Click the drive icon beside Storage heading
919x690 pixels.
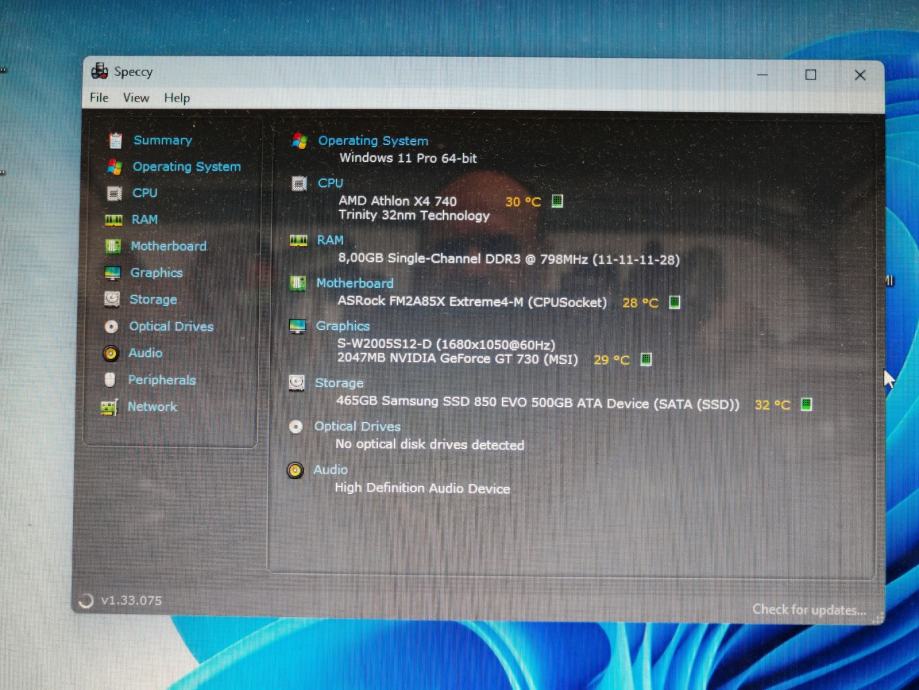point(297,383)
